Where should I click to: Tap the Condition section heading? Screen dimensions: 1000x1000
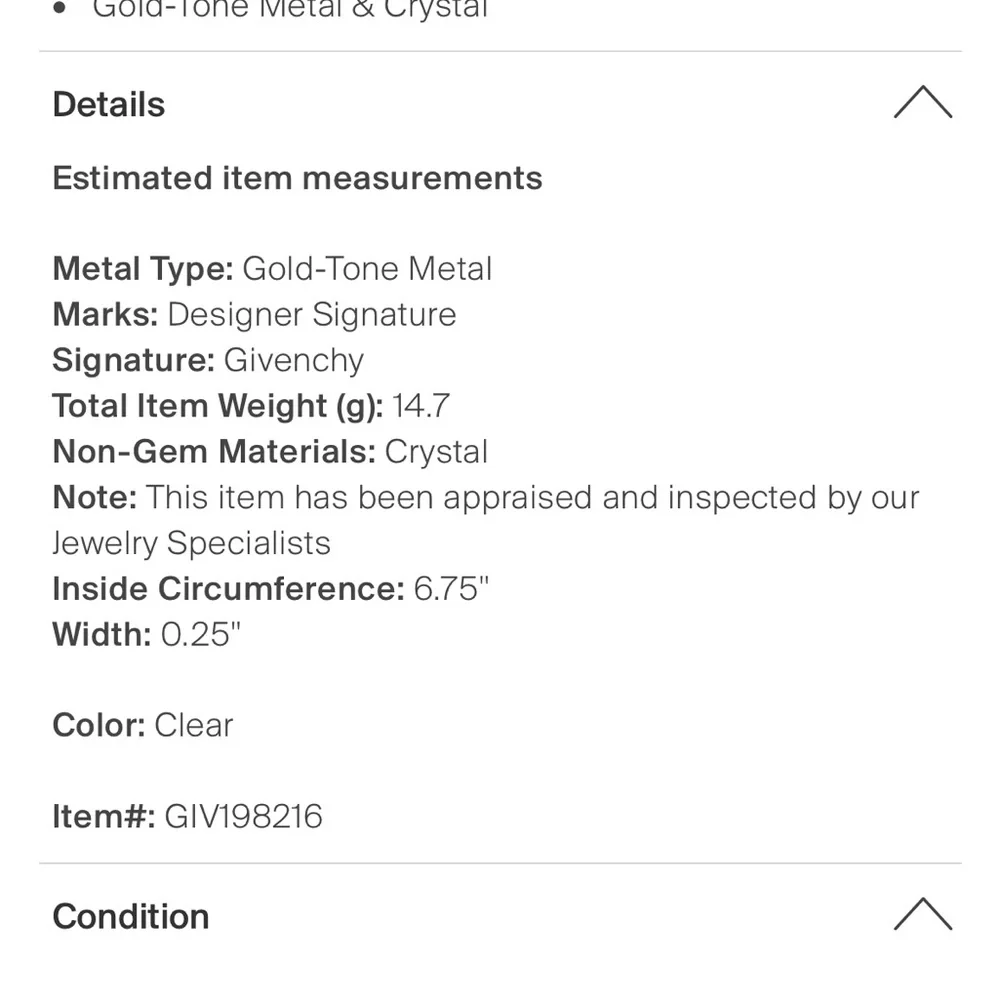(131, 916)
